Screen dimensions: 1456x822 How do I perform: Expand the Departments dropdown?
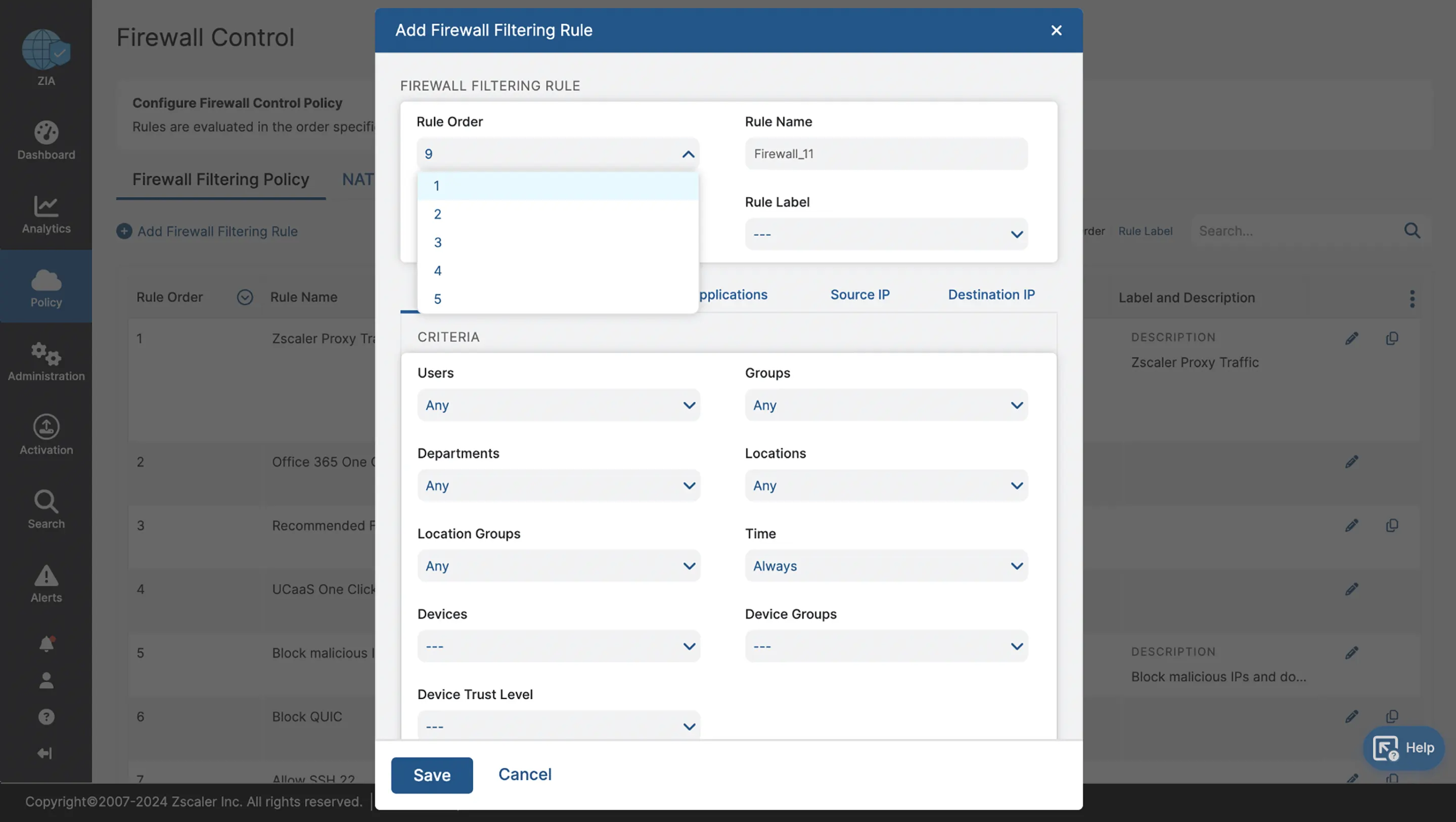click(559, 485)
